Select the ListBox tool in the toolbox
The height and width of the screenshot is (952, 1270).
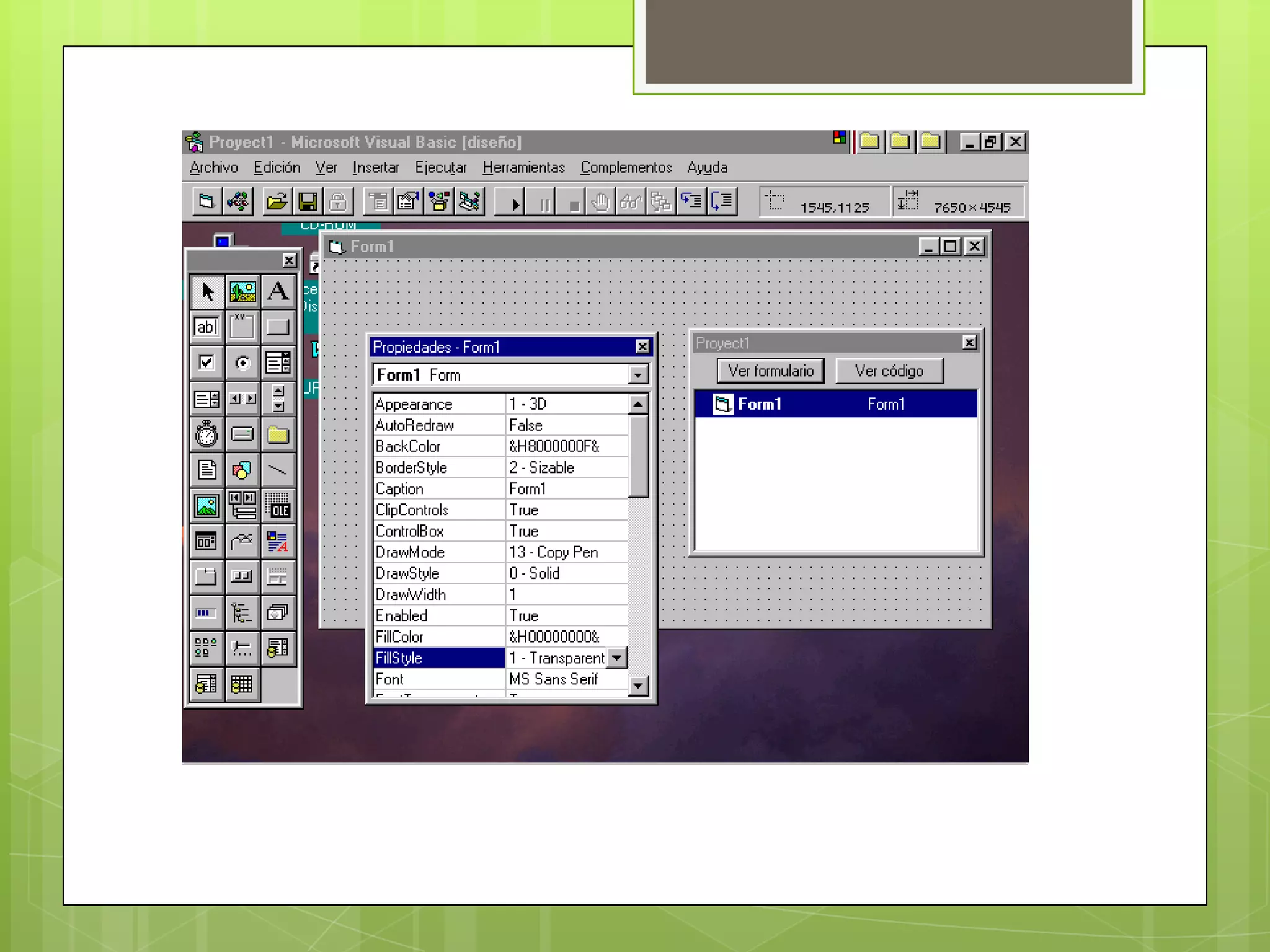[x=206, y=399]
